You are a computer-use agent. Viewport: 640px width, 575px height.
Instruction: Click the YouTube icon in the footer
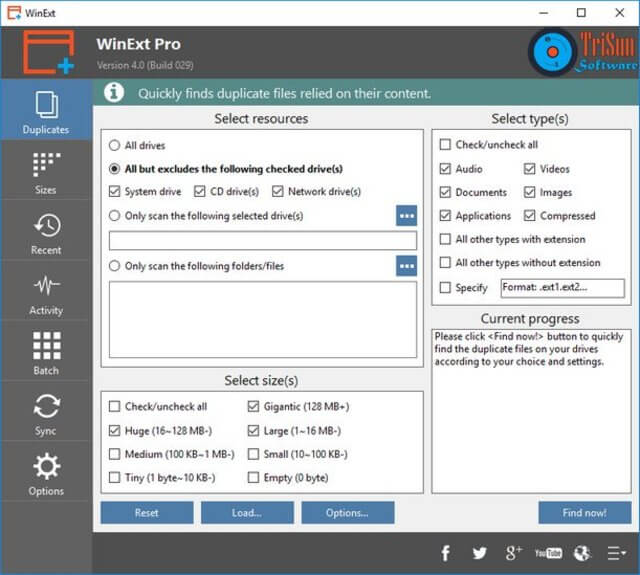click(x=548, y=553)
